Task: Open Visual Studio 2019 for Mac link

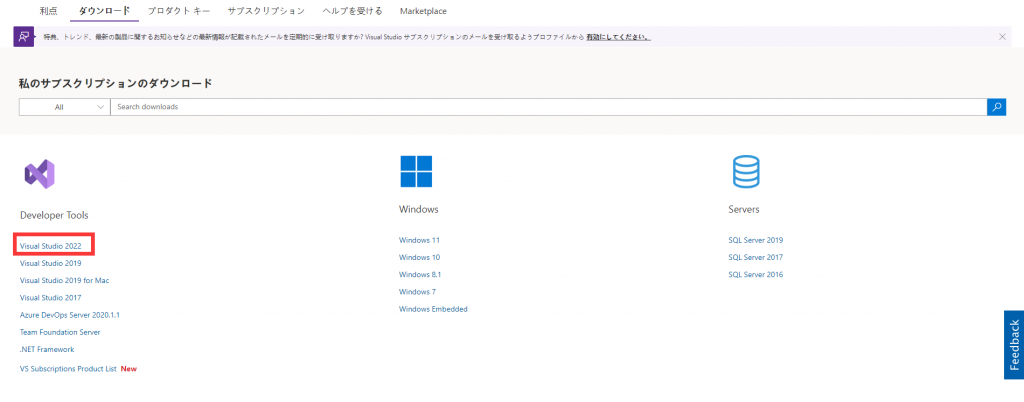Action: pos(64,280)
